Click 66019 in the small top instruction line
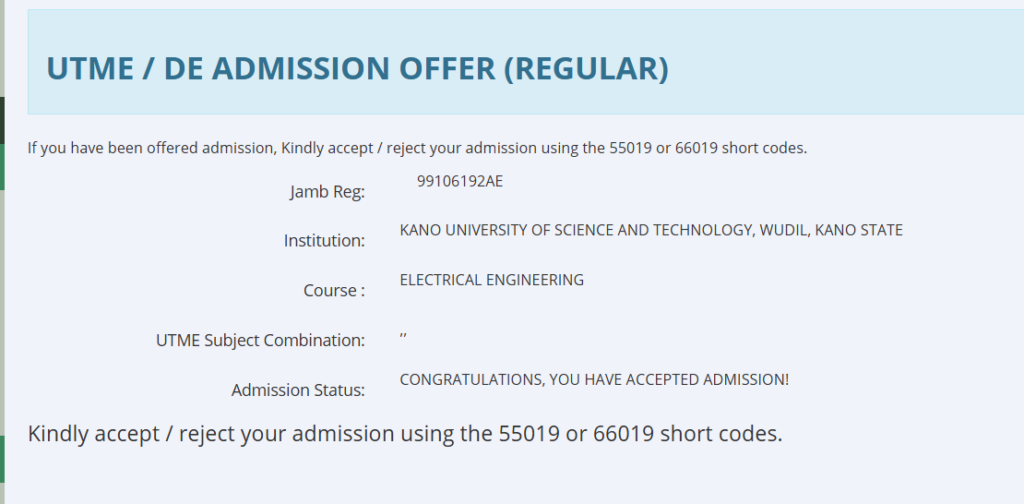The width and height of the screenshot is (1024, 504). (694, 148)
